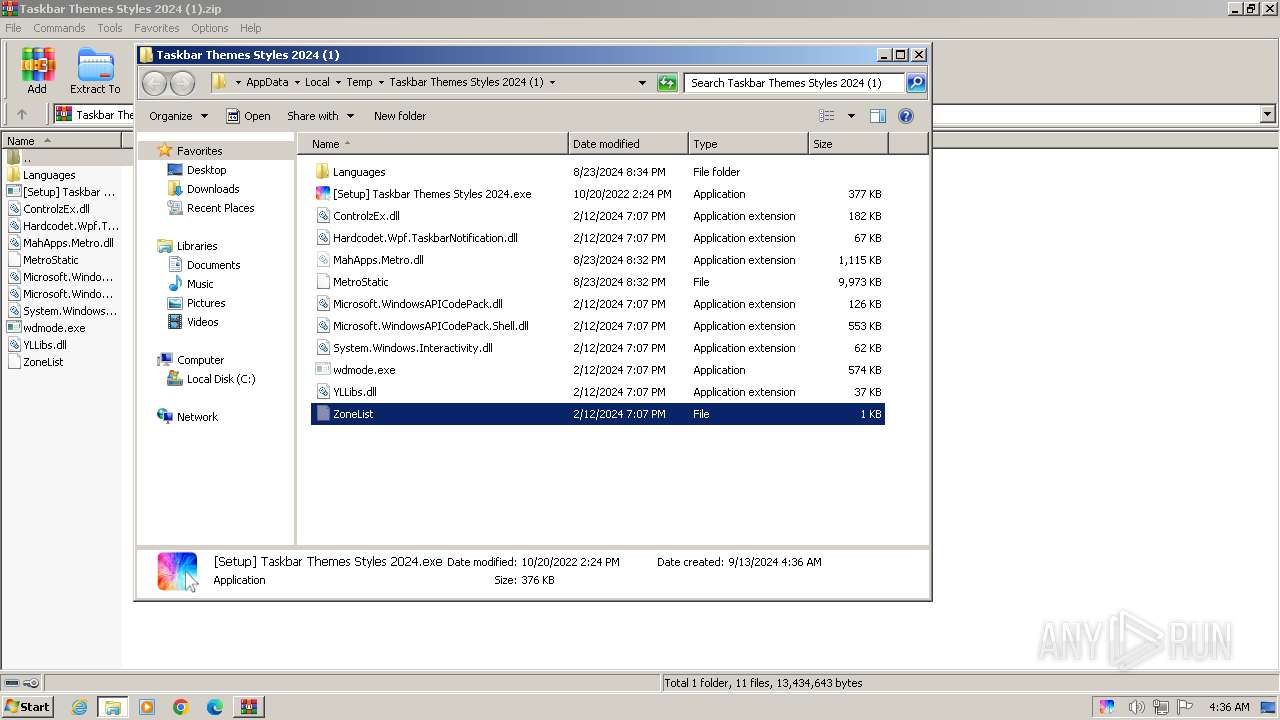This screenshot has width=1280, height=720.
Task: Select Favorites in navigation pane
Action: click(199, 151)
